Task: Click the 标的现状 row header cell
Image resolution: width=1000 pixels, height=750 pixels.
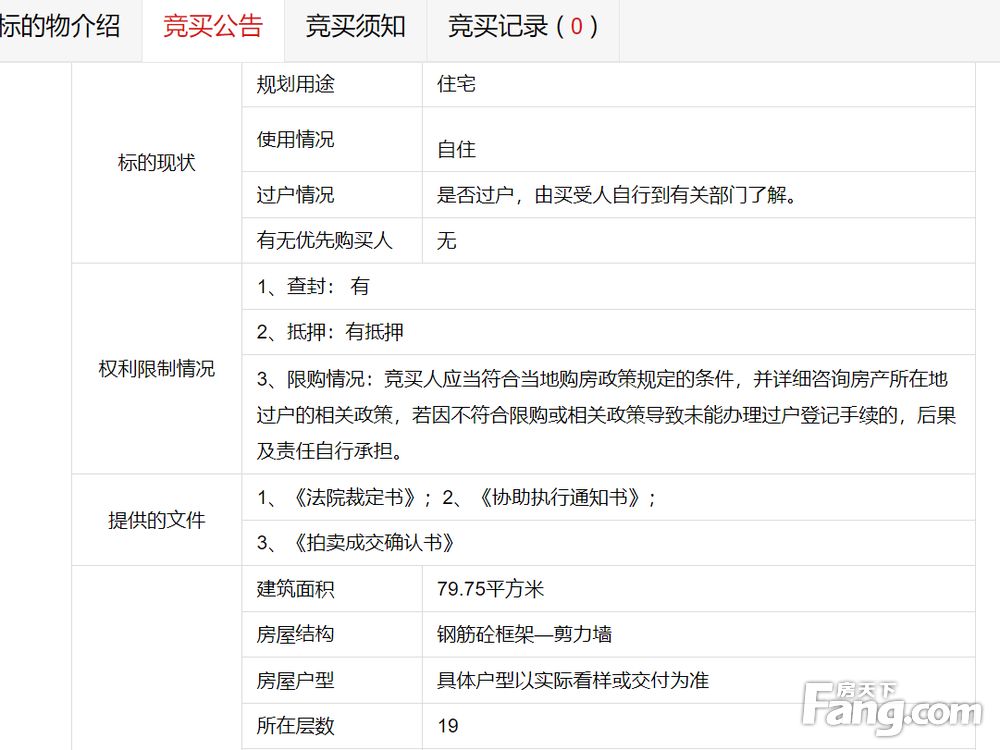Action: pyautogui.click(x=156, y=163)
